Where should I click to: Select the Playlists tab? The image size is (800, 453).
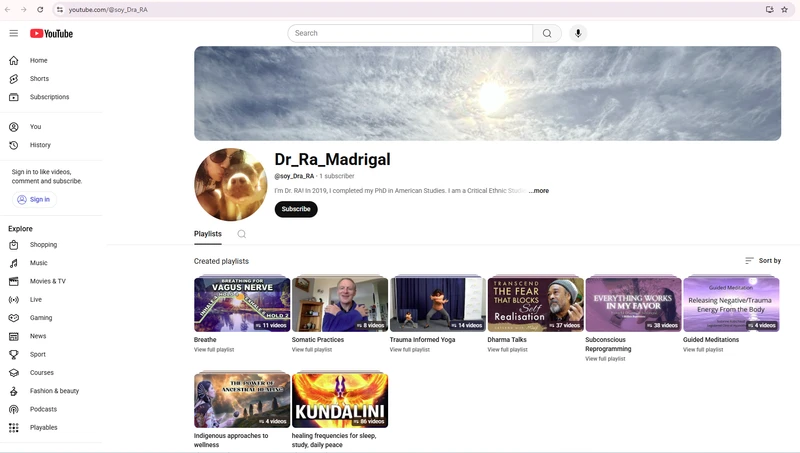coord(208,234)
